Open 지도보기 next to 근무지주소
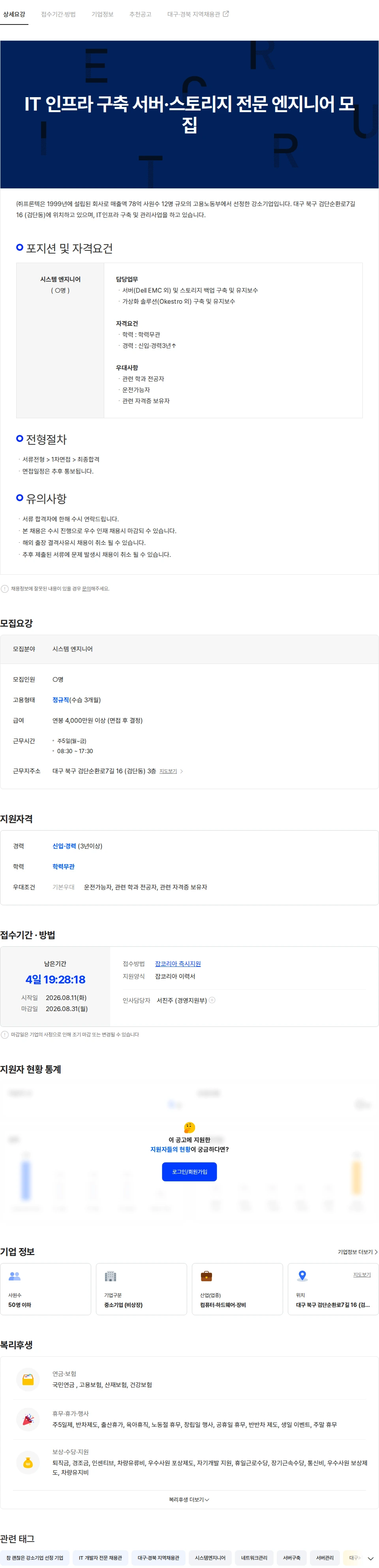 (168, 771)
